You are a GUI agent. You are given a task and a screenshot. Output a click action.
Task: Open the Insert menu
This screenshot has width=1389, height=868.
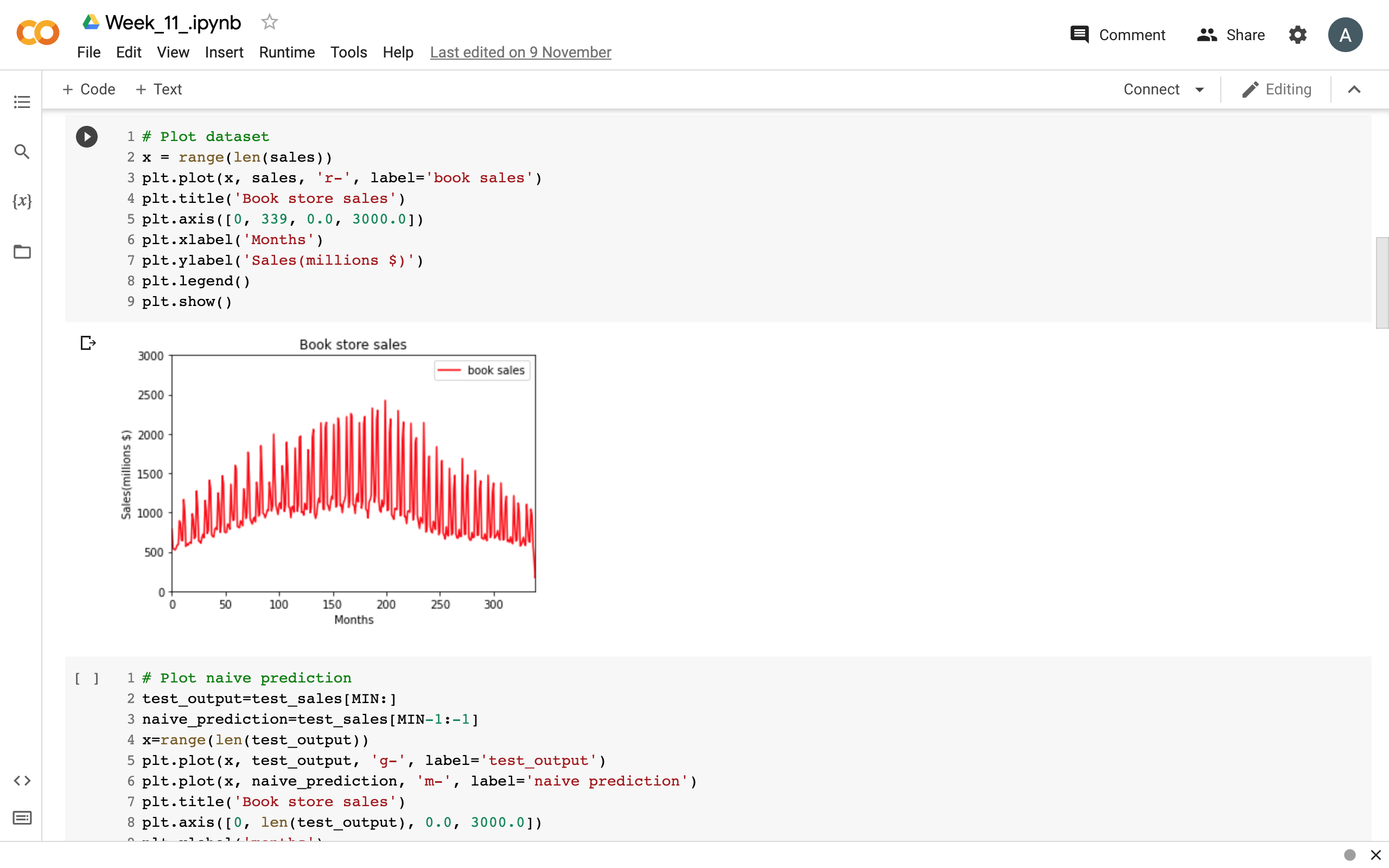point(224,52)
